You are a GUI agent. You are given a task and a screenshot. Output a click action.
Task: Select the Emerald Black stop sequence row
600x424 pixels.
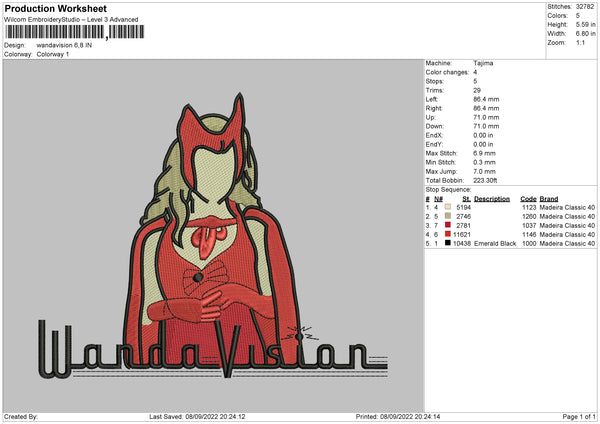tap(510, 243)
